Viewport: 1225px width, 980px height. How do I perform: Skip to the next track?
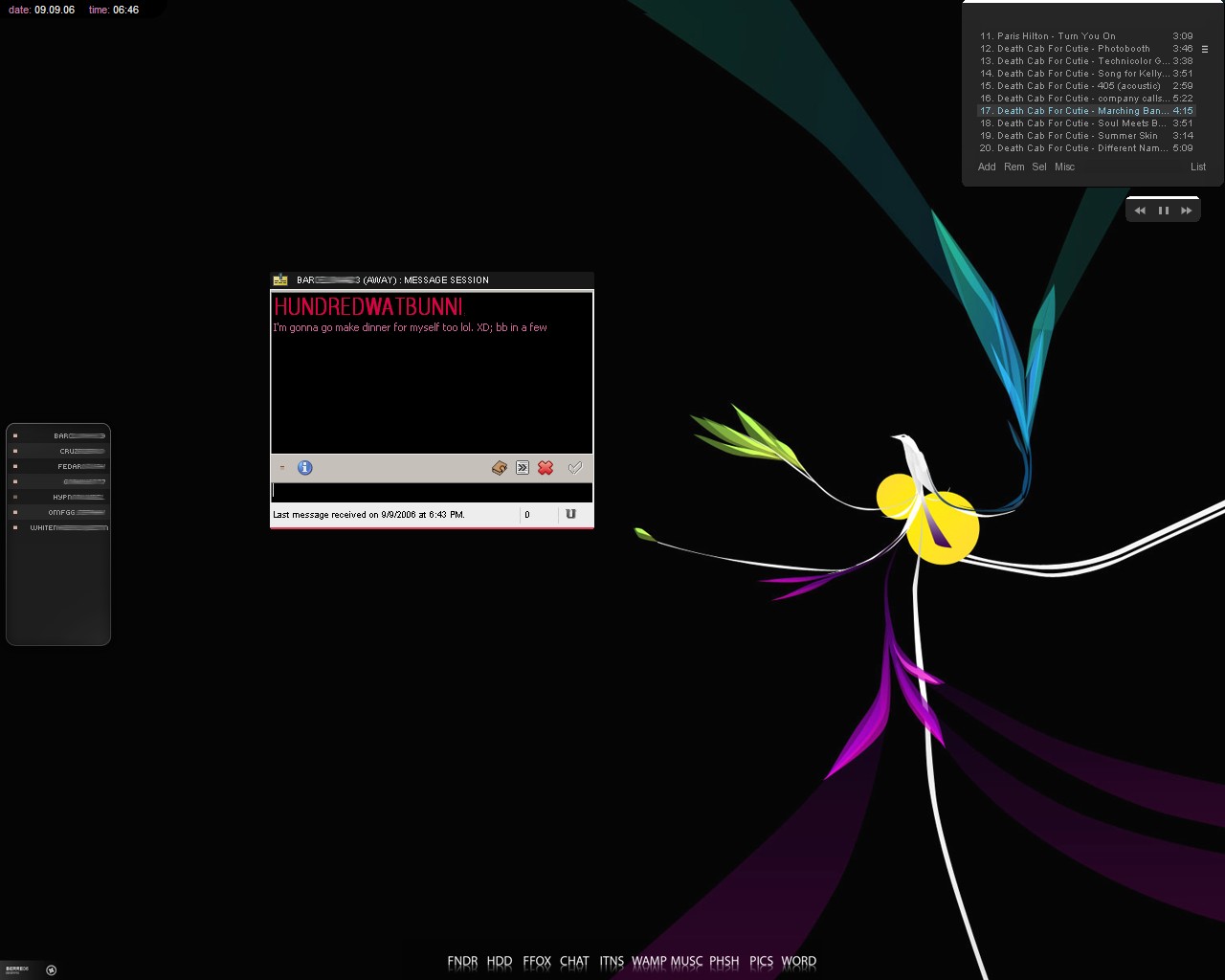pyautogui.click(x=1187, y=211)
